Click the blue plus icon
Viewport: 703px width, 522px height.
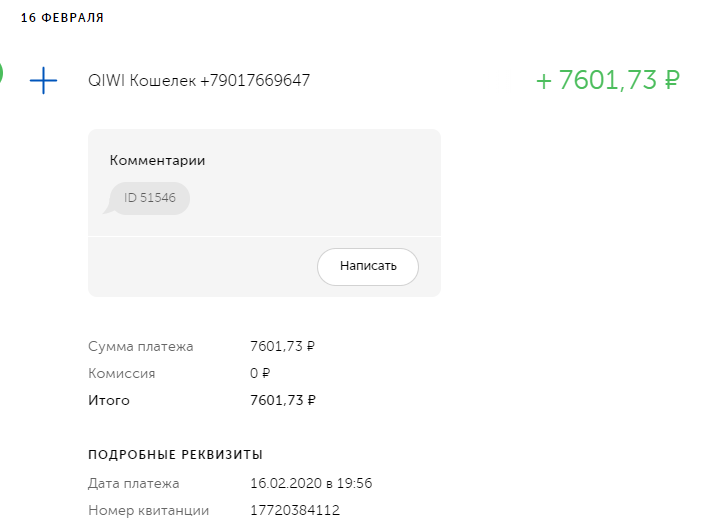tap(44, 80)
